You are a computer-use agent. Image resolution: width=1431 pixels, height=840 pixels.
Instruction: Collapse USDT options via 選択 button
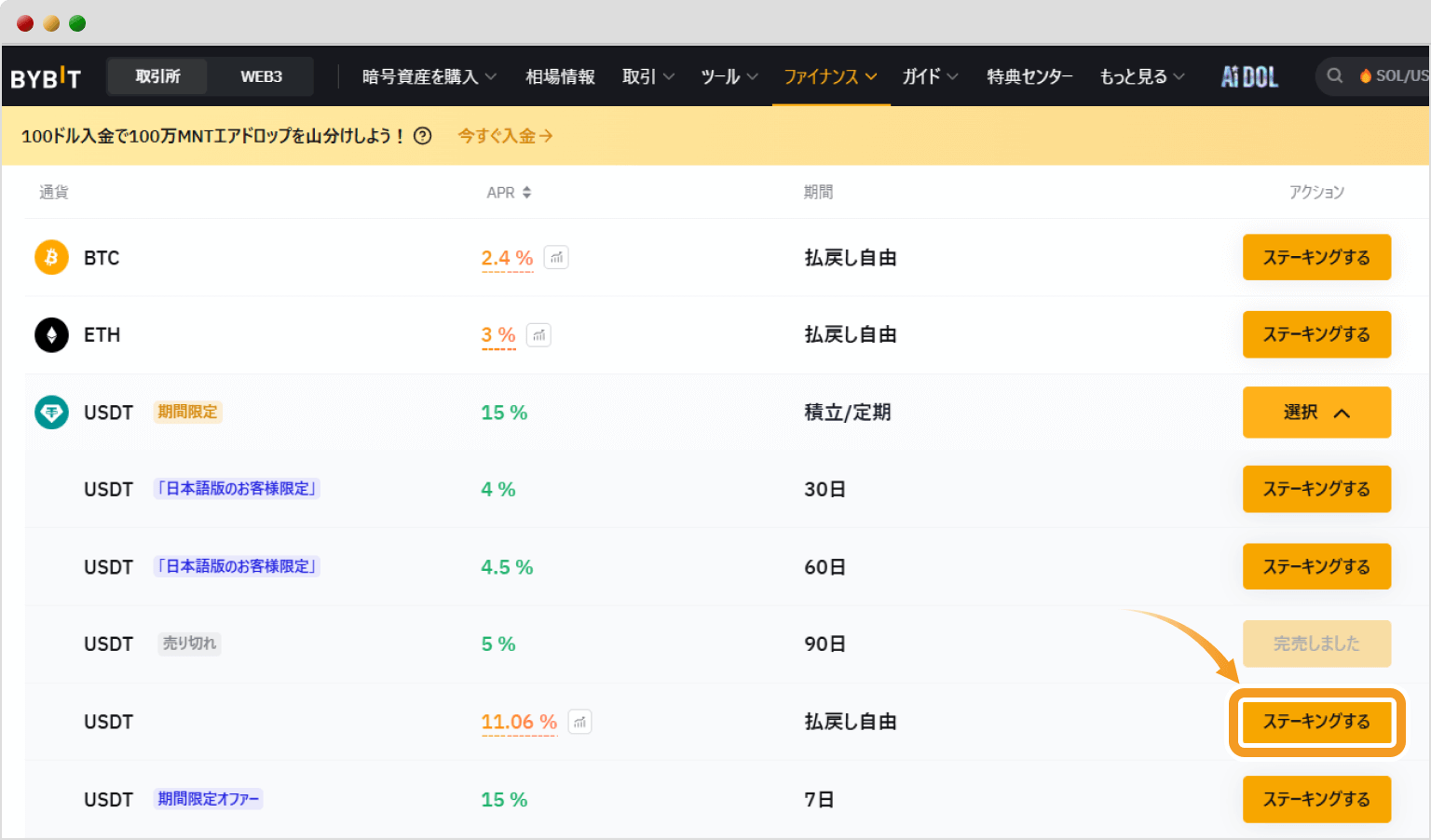pyautogui.click(x=1316, y=413)
